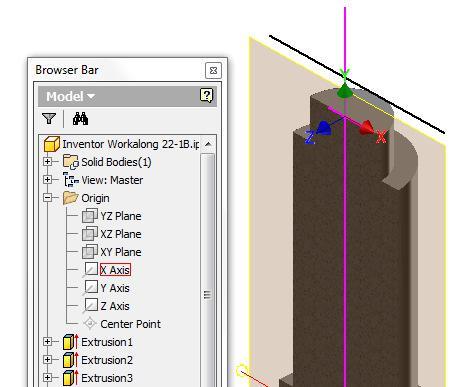Select Center Point in browser
464x387 pixels.
tap(130, 324)
